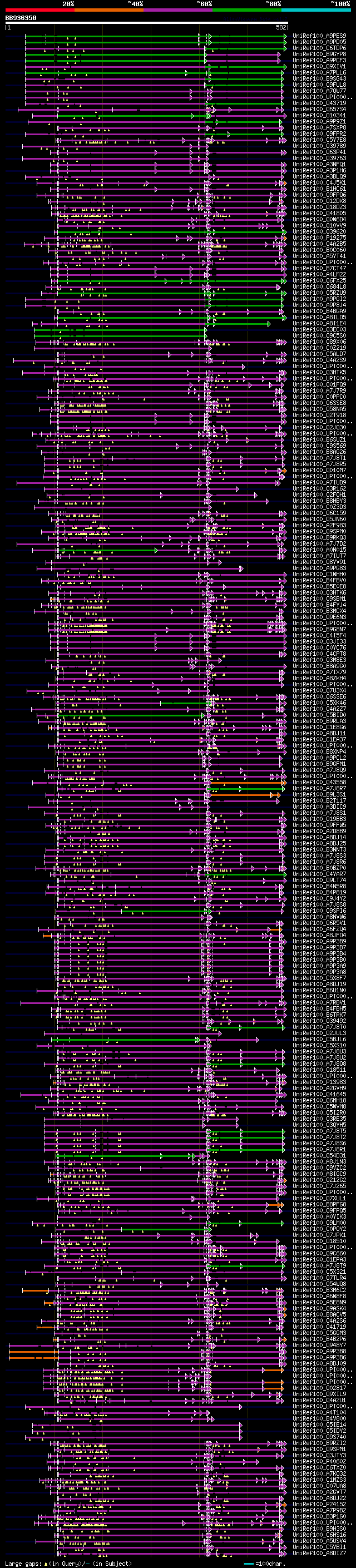Image resolution: width=356 pixels, height=1568 pixels.
Task: Click UniRef100_A7PLL6 label
Action: click(x=319, y=72)
